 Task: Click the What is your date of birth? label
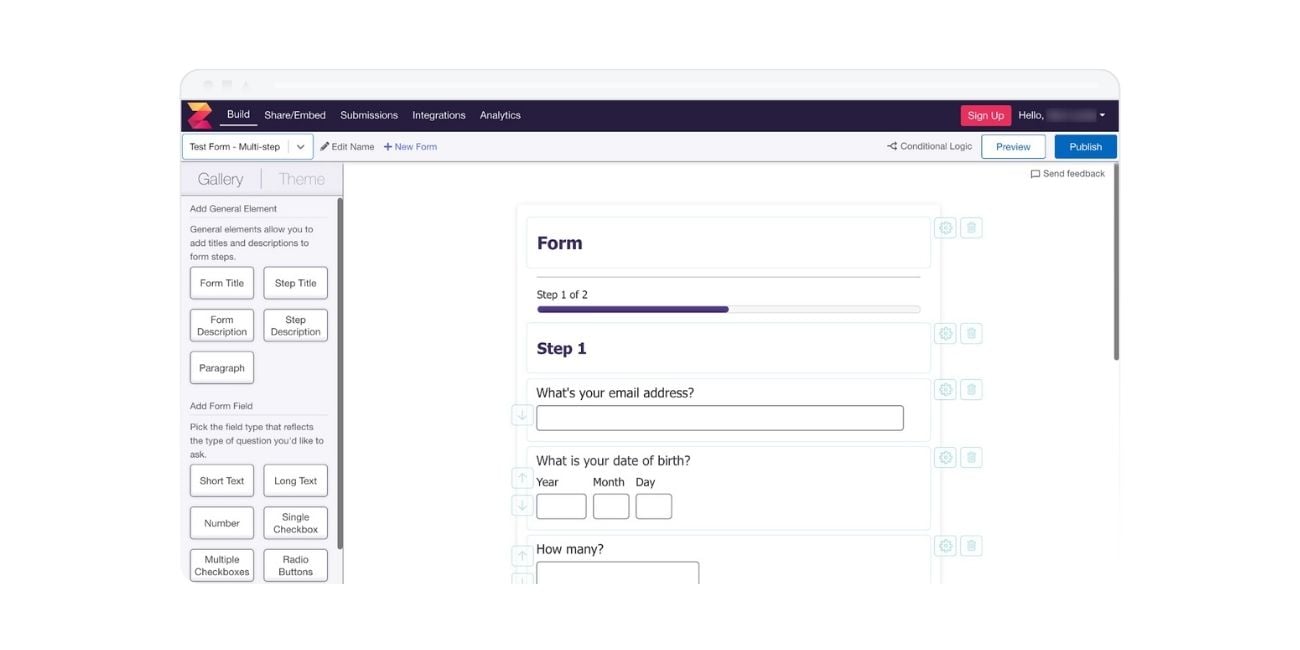point(613,461)
